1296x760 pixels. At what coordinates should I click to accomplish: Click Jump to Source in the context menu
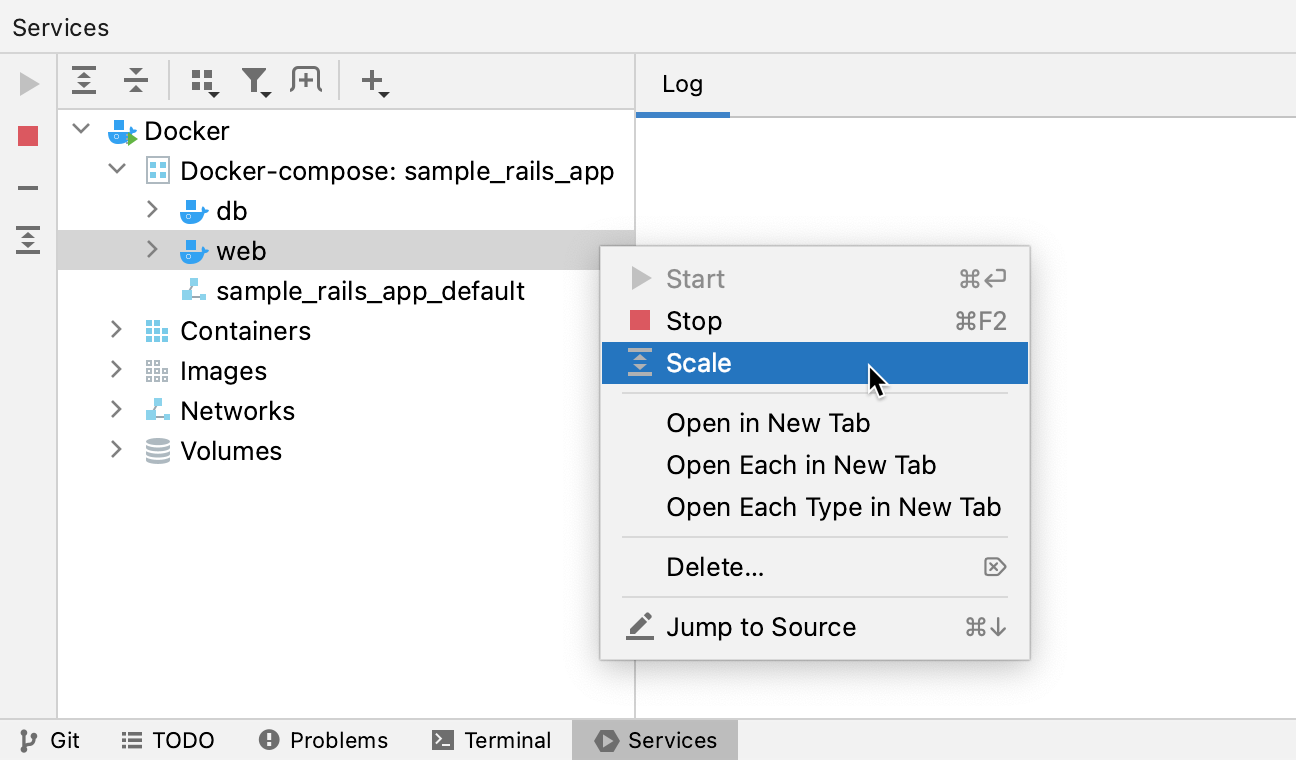pos(761,627)
